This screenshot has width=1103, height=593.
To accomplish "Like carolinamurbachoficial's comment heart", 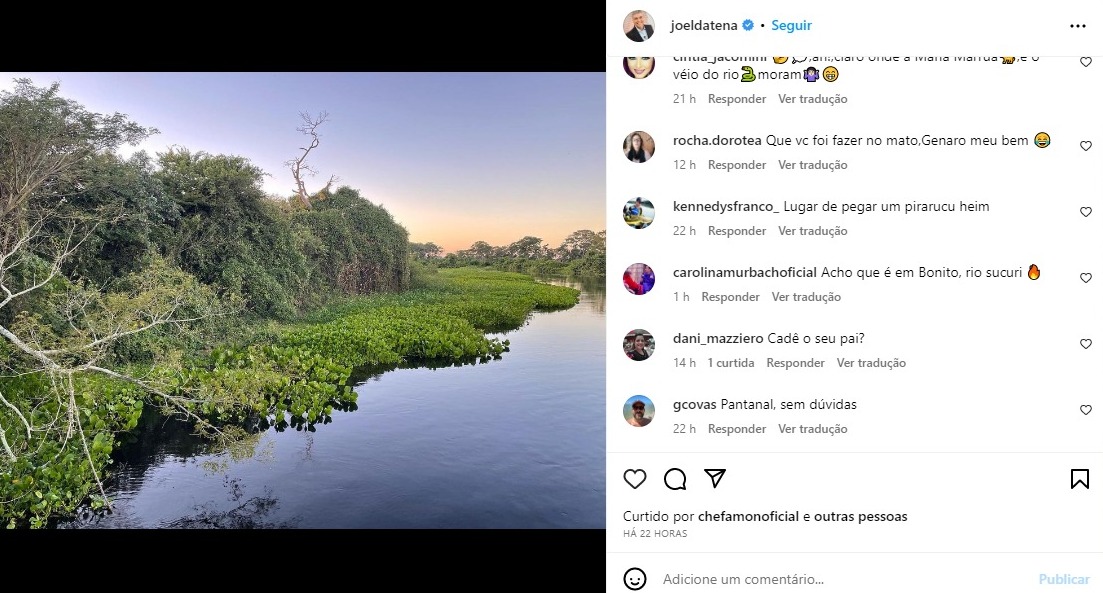I will point(1086,278).
